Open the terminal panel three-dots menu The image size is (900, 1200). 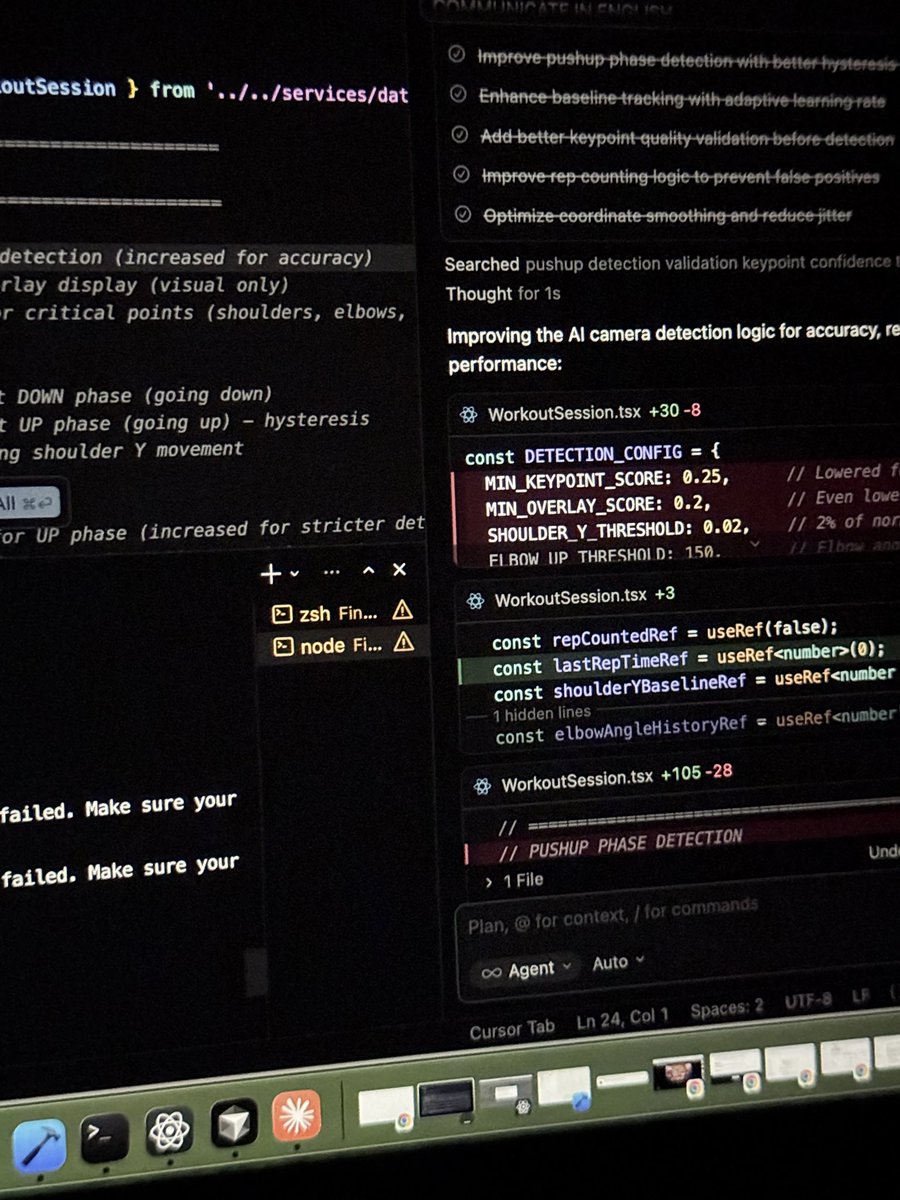(332, 572)
